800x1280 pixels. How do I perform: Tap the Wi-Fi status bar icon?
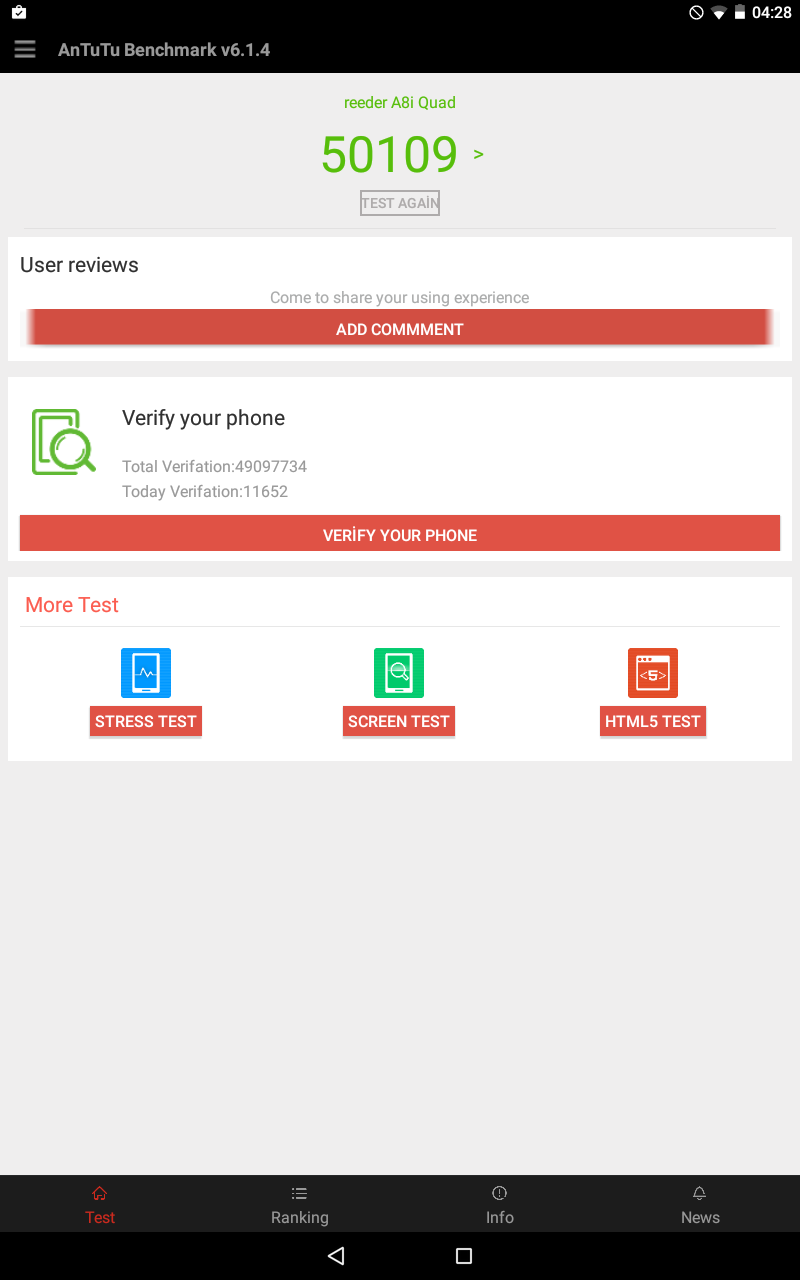tap(719, 12)
